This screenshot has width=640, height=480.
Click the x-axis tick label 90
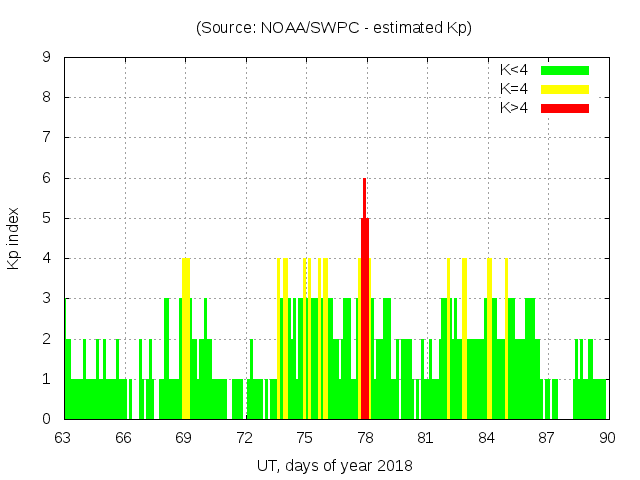(606, 437)
